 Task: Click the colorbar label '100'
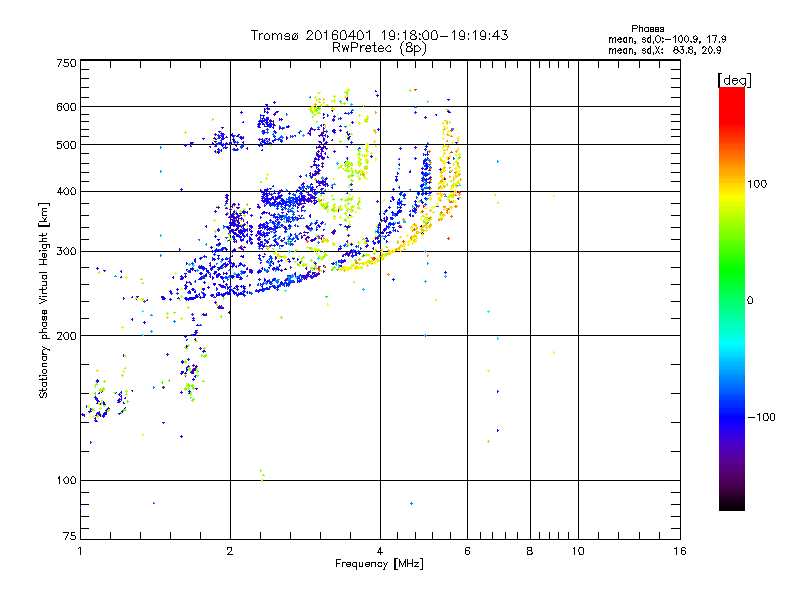tap(757, 184)
